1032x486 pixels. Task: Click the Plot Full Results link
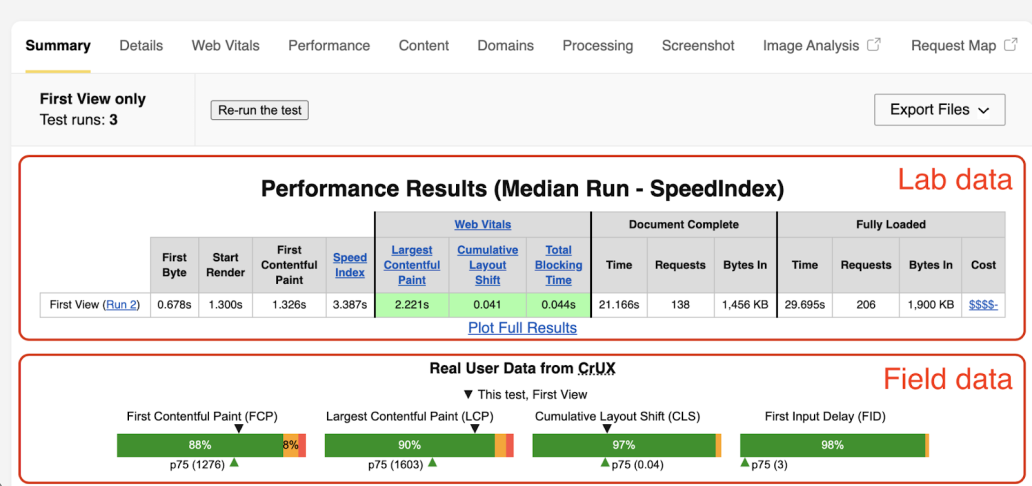pos(523,327)
